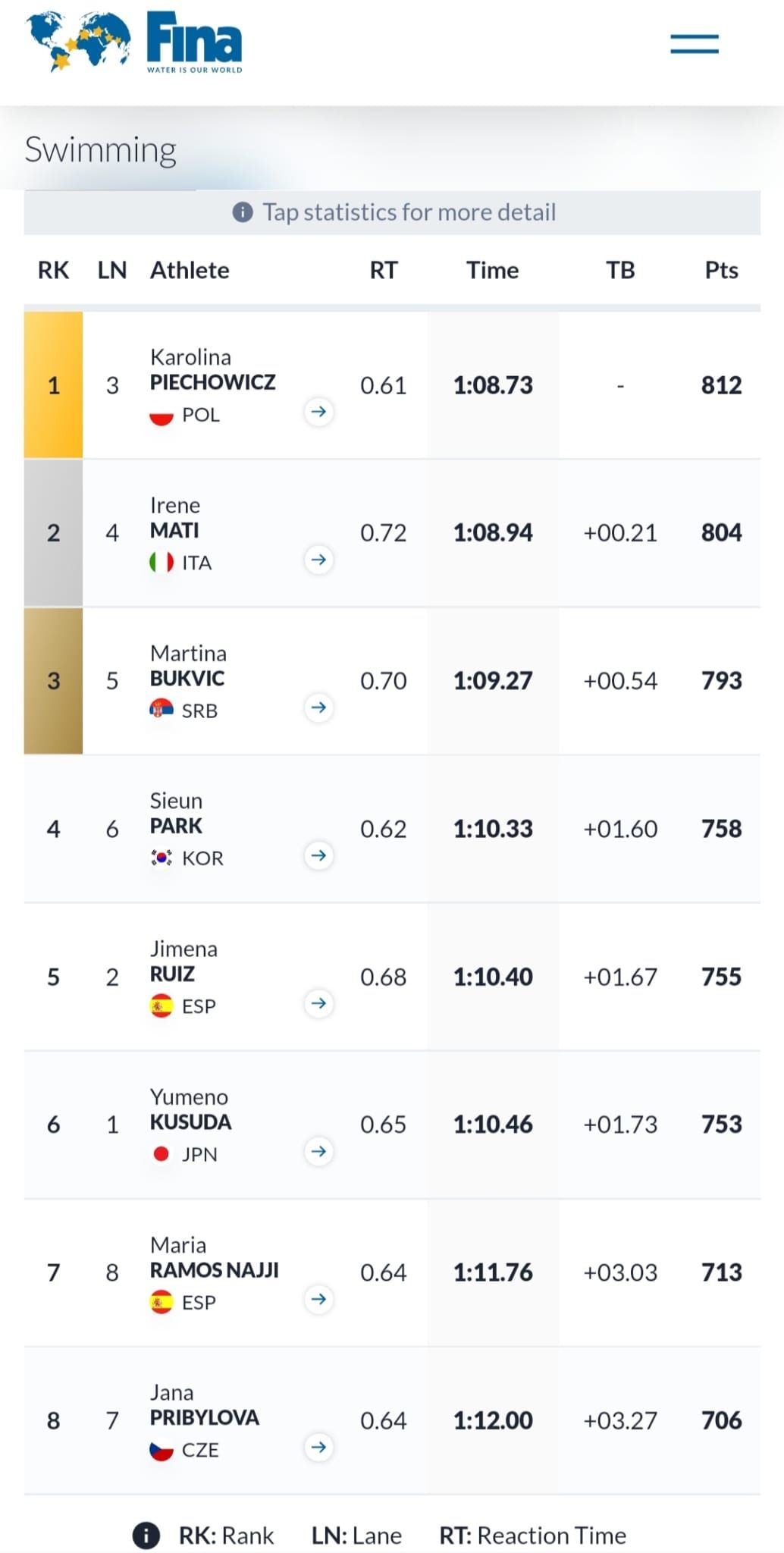
Task: Open Jimena Ruiz's details arrow
Action: [319, 1003]
